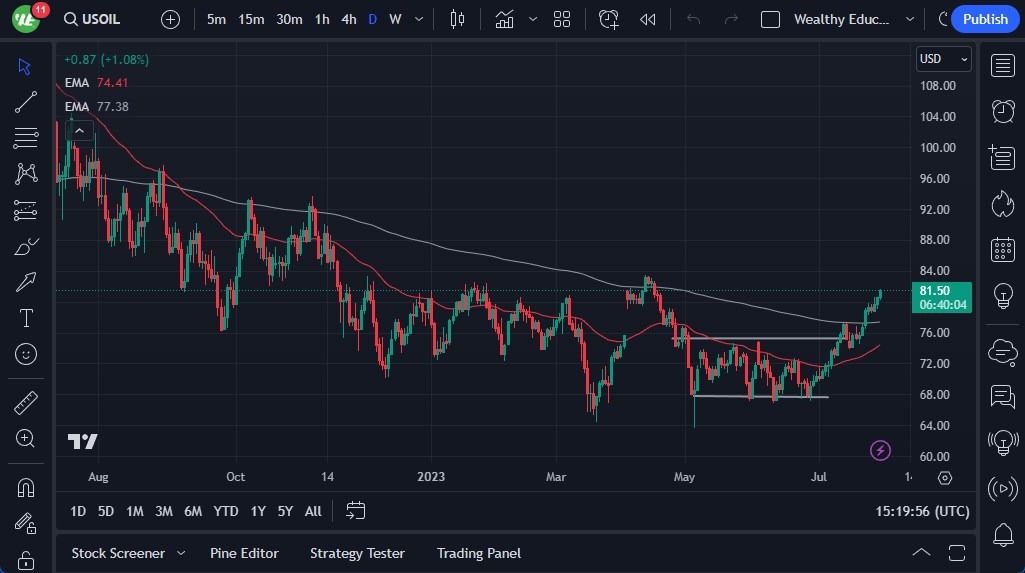1025x573 pixels.
Task: Collapse the indicator legend chevron
Action: (x=79, y=130)
